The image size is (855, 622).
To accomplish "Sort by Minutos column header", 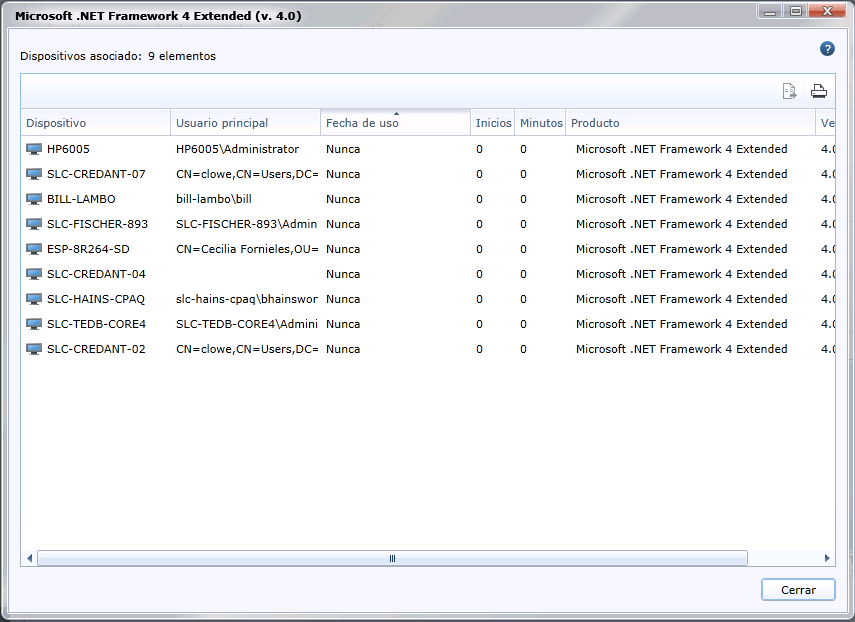I will click(540, 123).
